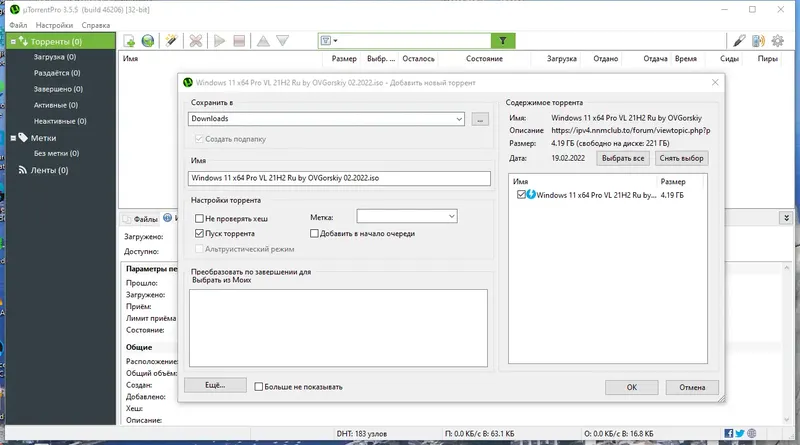The height and width of the screenshot is (445, 800).
Task: Click the Stop torrent square icon
Action: [239, 41]
